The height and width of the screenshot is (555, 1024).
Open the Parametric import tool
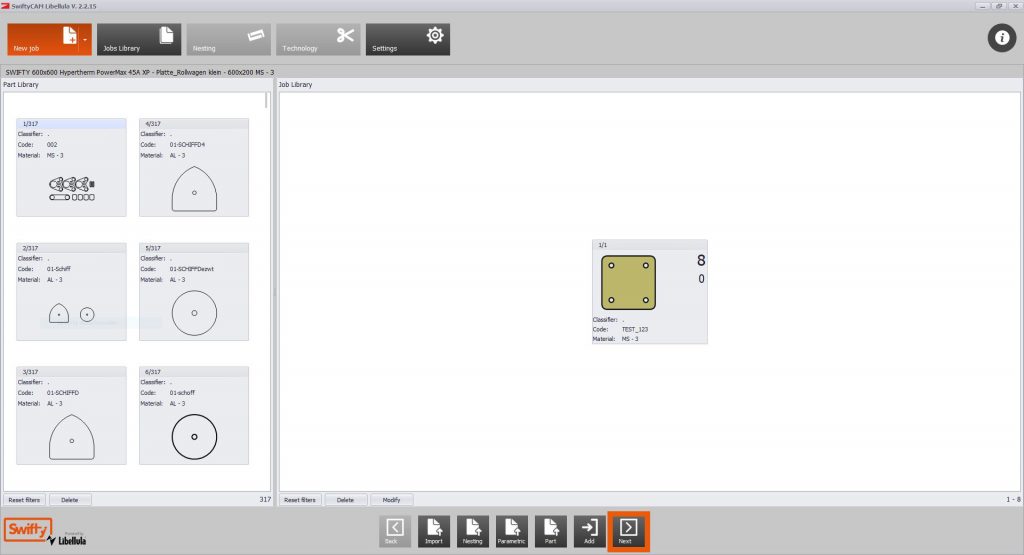(x=511, y=530)
